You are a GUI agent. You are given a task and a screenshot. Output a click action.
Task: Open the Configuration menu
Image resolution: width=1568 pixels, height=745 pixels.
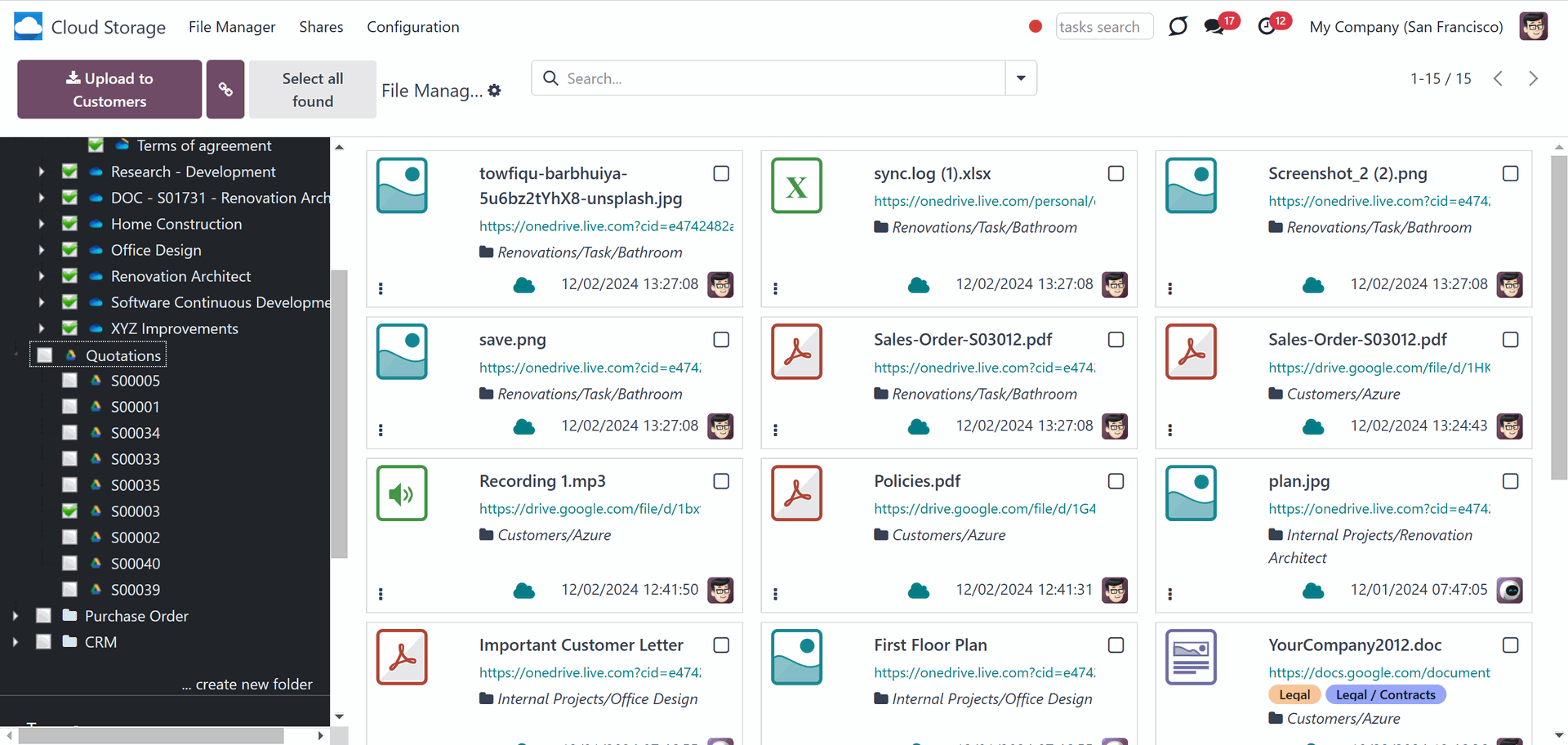(413, 27)
